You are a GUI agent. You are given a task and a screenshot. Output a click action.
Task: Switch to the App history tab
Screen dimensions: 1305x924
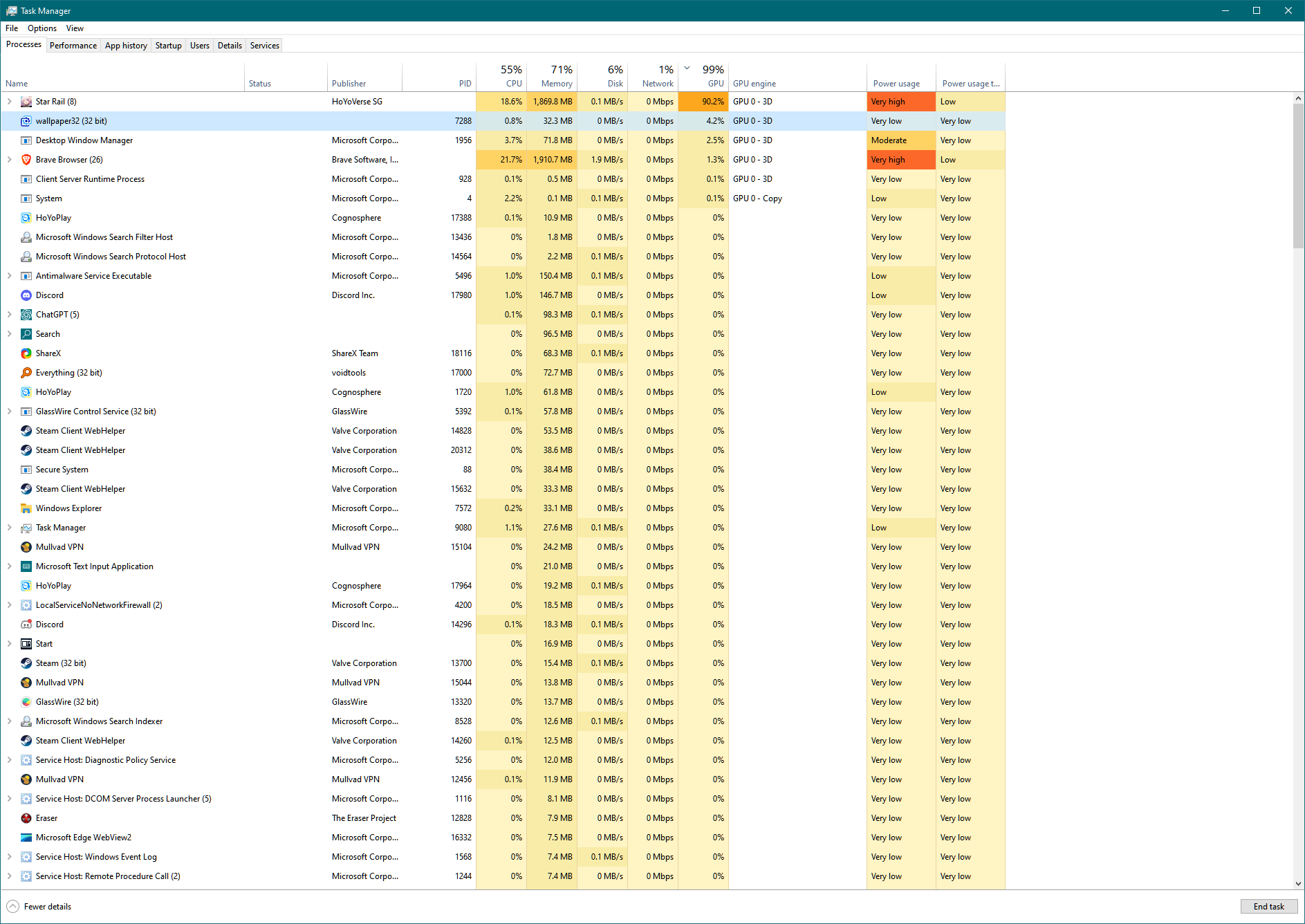126,46
